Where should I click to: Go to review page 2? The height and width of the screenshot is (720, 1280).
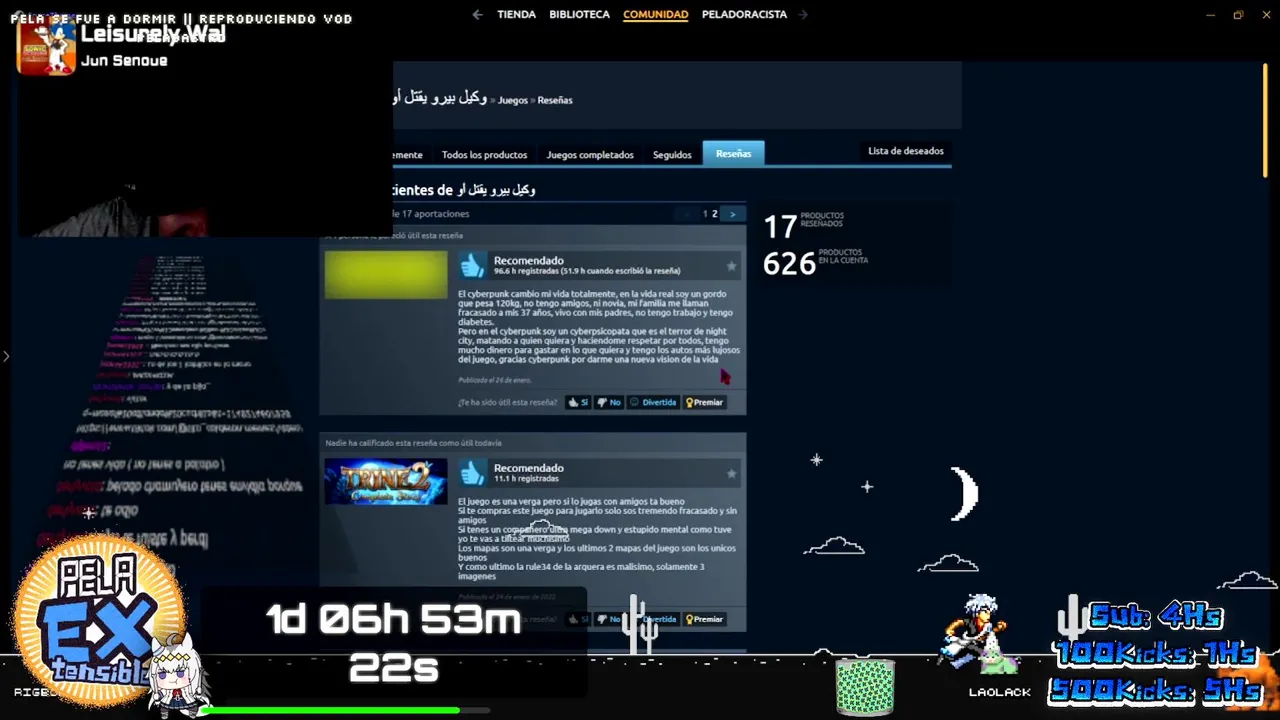click(714, 214)
